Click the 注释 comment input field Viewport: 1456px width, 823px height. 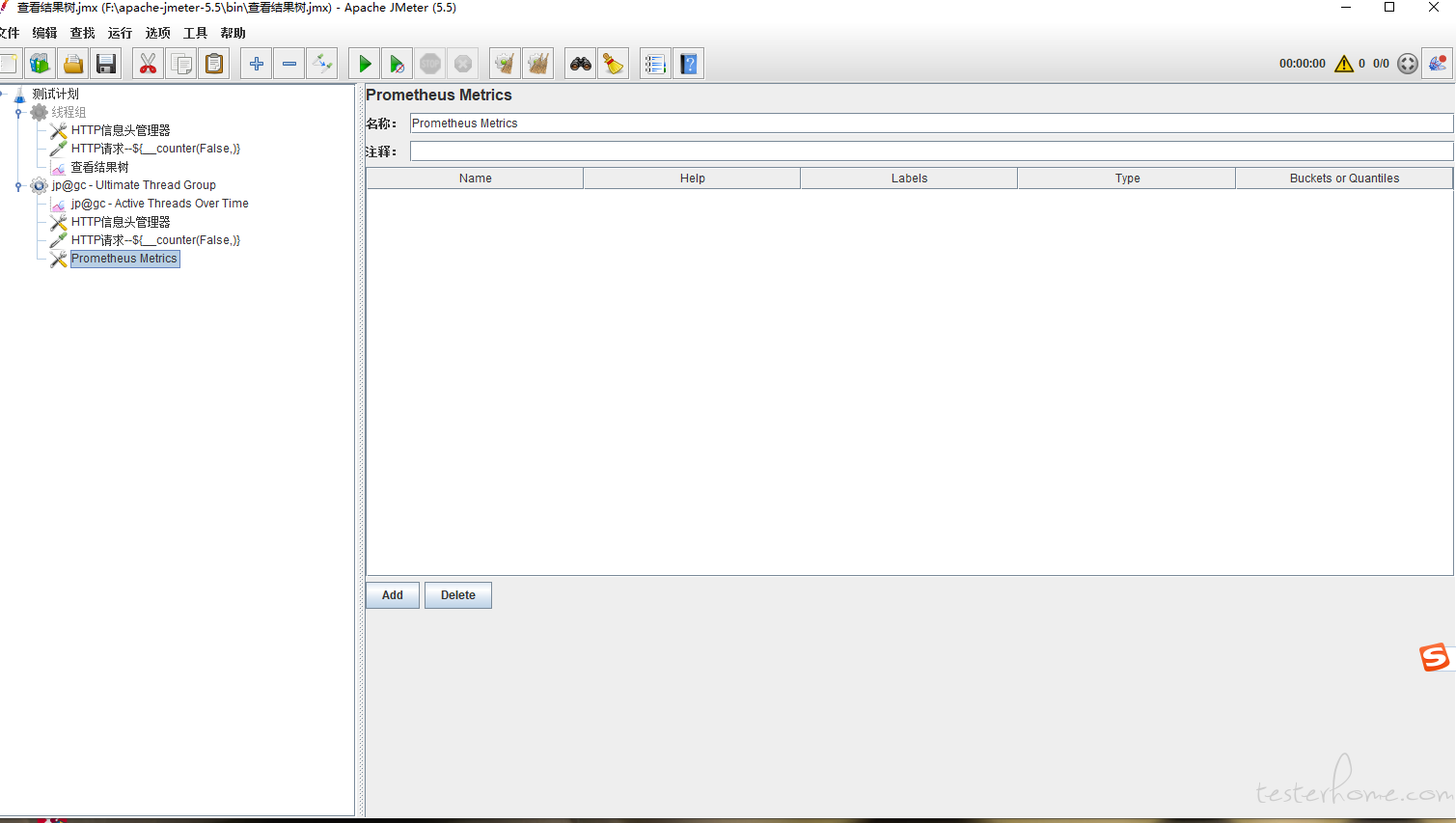coord(931,151)
